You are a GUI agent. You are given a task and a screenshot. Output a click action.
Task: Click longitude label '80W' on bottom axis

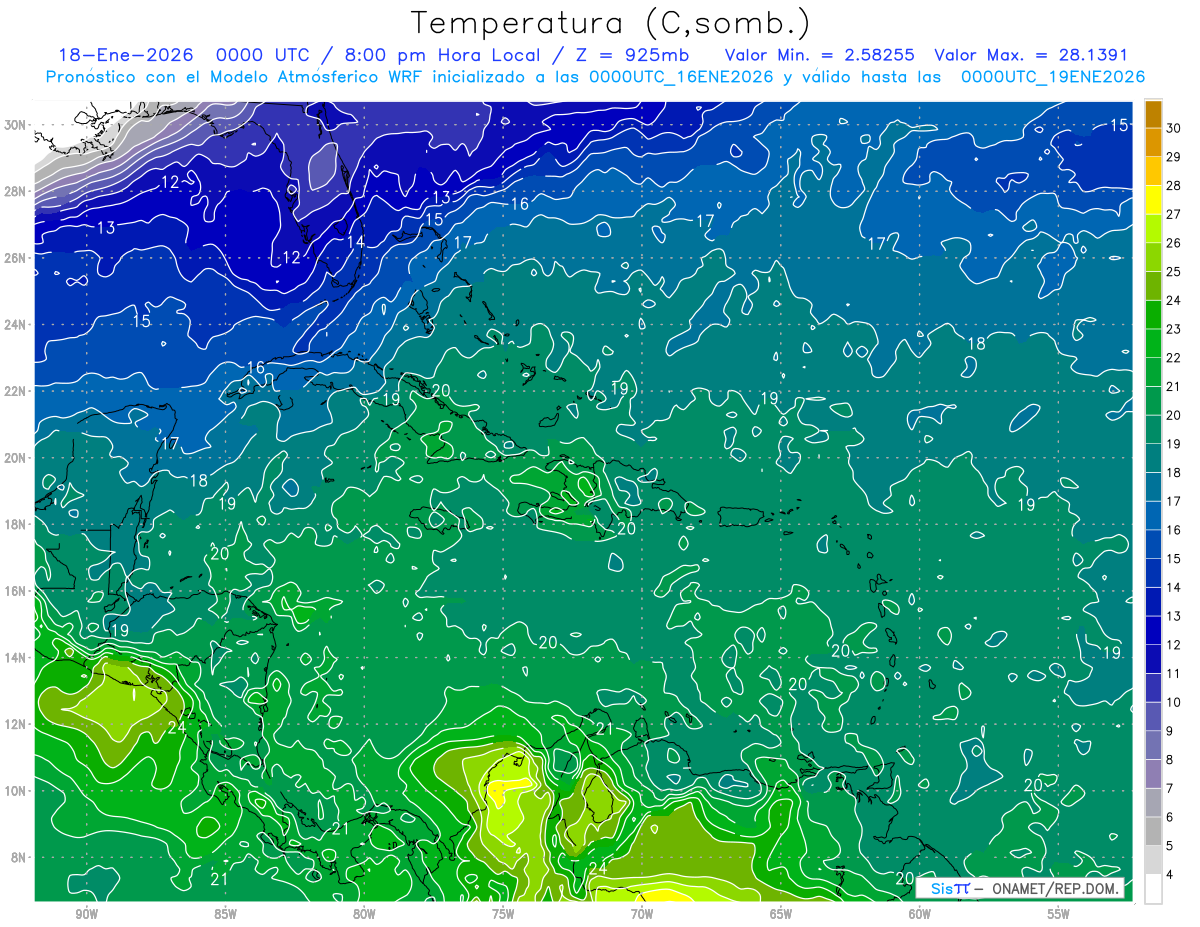point(364,915)
